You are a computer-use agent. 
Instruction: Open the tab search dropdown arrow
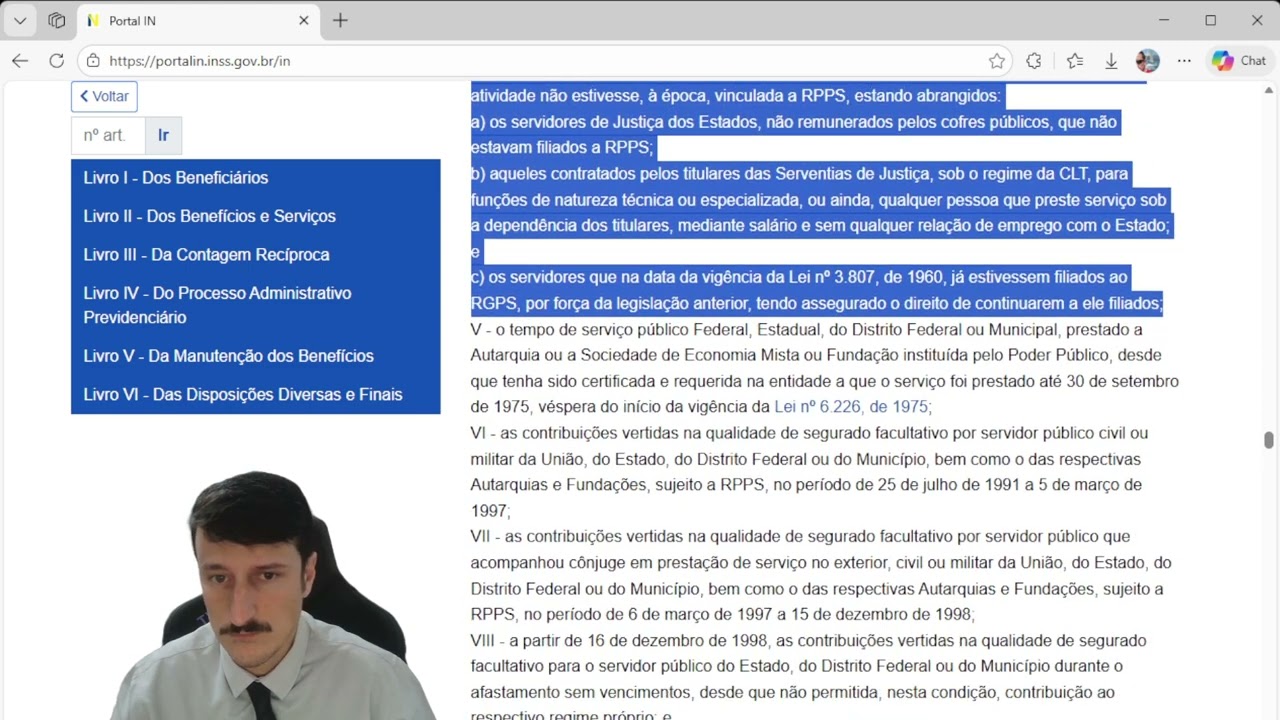tap(20, 20)
